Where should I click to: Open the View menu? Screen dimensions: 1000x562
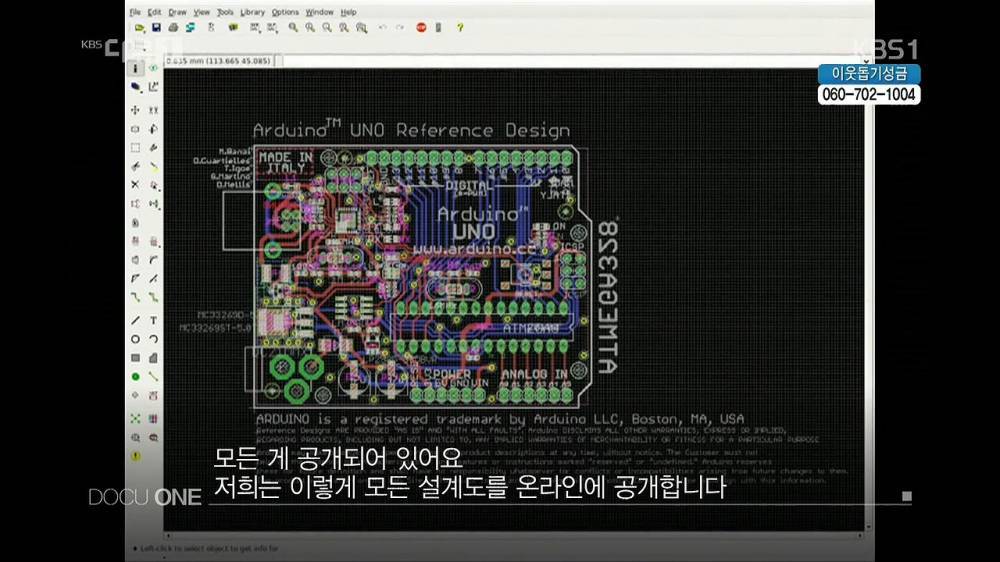(202, 12)
